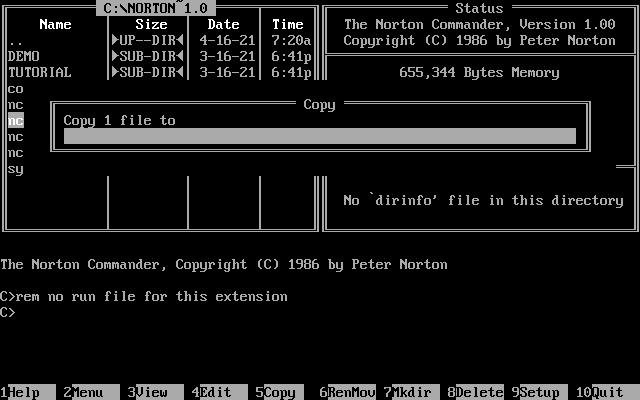
Task: Click the Norton Commander version 1.00 line
Action: [480, 24]
